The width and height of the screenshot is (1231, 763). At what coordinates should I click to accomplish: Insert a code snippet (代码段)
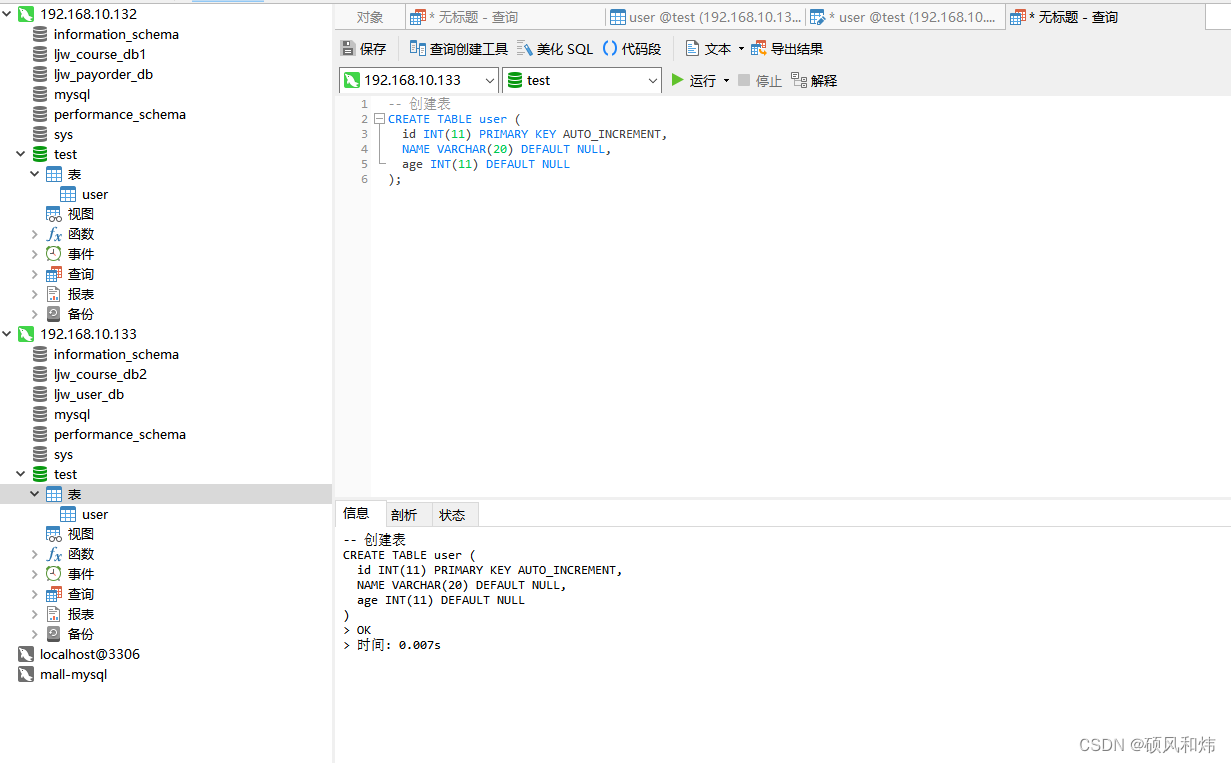click(631, 48)
